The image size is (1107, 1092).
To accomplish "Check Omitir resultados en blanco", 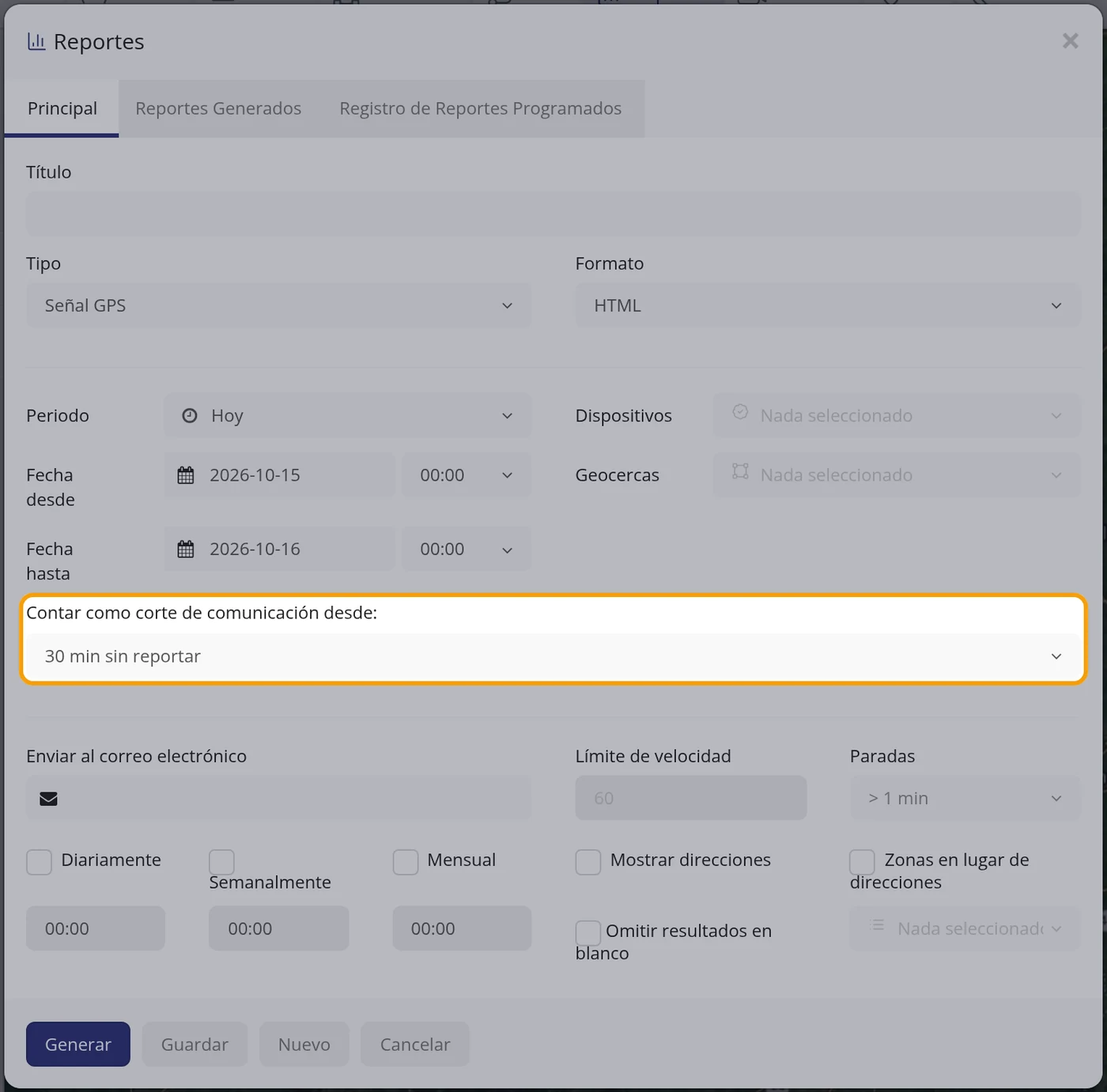I will [588, 933].
